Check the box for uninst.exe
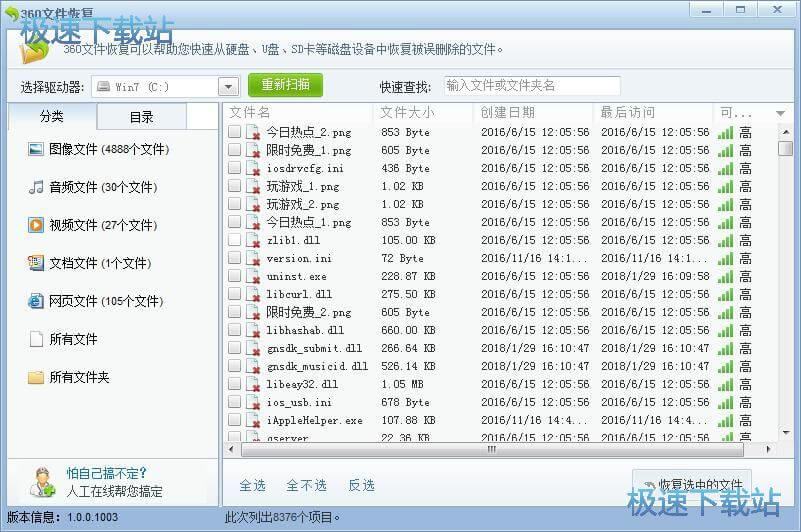The height and width of the screenshot is (532, 801). click(234, 276)
